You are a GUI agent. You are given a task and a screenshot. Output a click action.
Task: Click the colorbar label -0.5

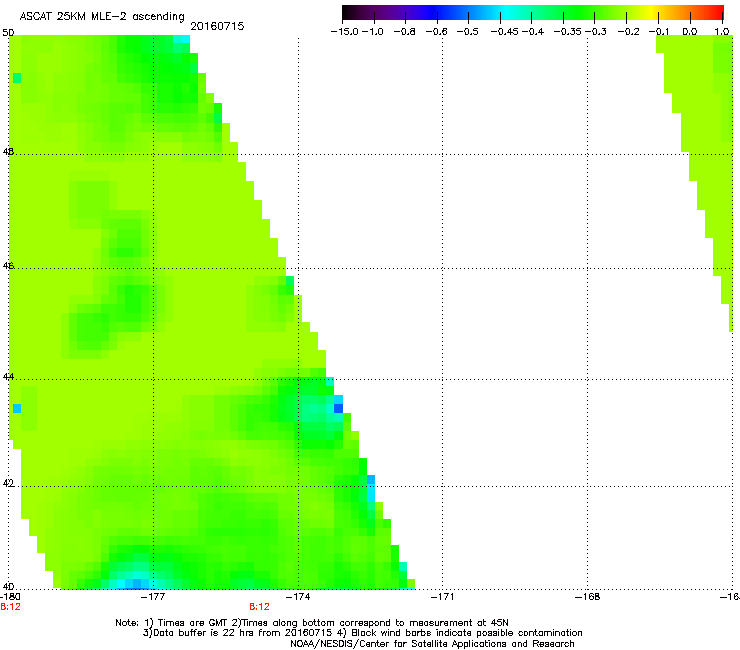[467, 32]
